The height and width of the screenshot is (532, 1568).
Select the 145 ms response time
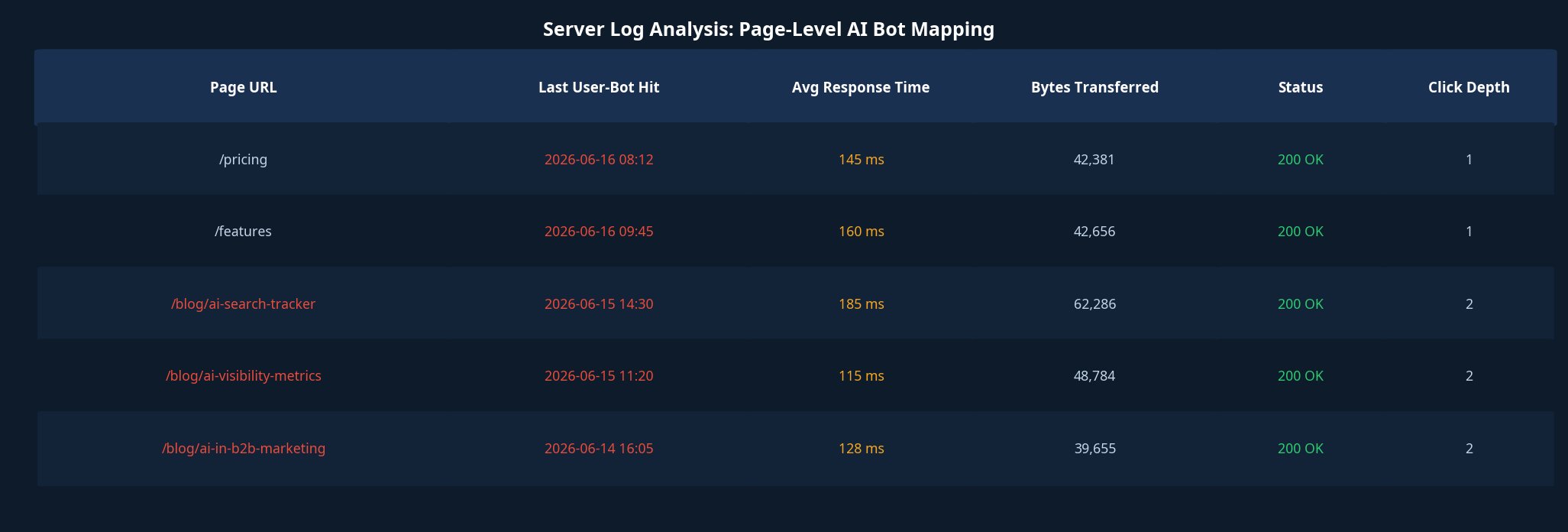click(861, 160)
